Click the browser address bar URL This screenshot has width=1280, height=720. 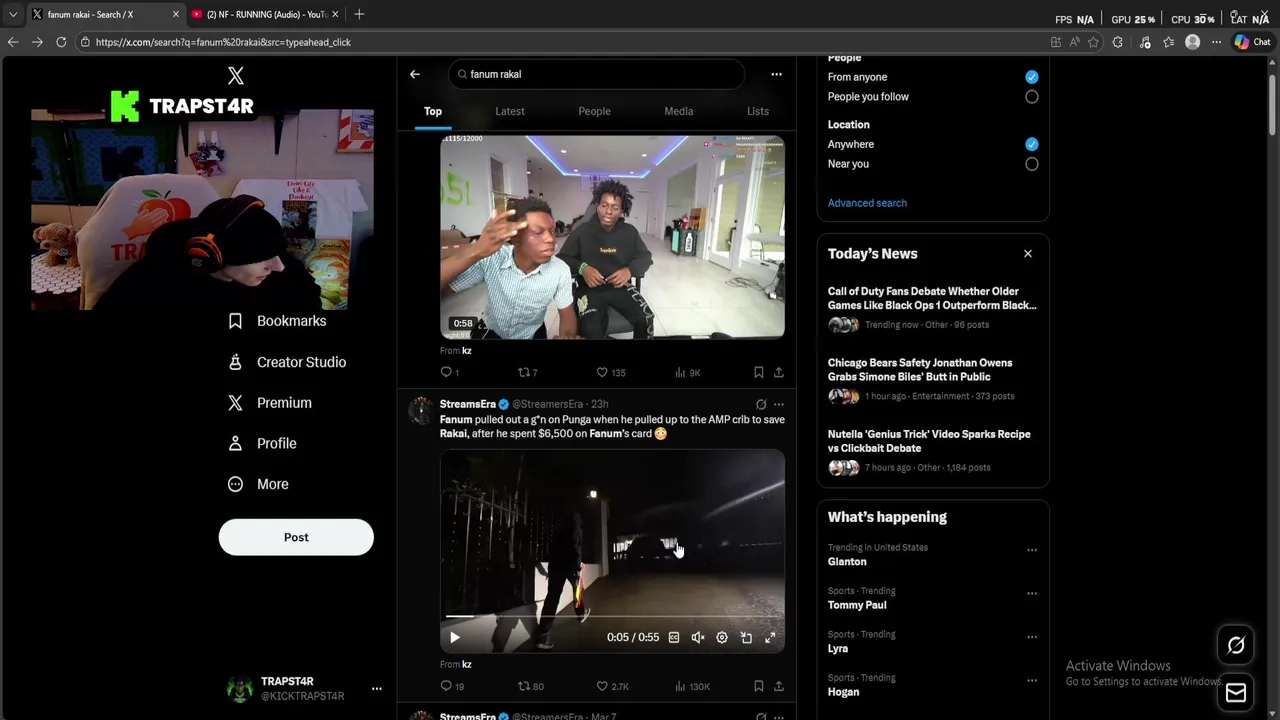coord(222,42)
